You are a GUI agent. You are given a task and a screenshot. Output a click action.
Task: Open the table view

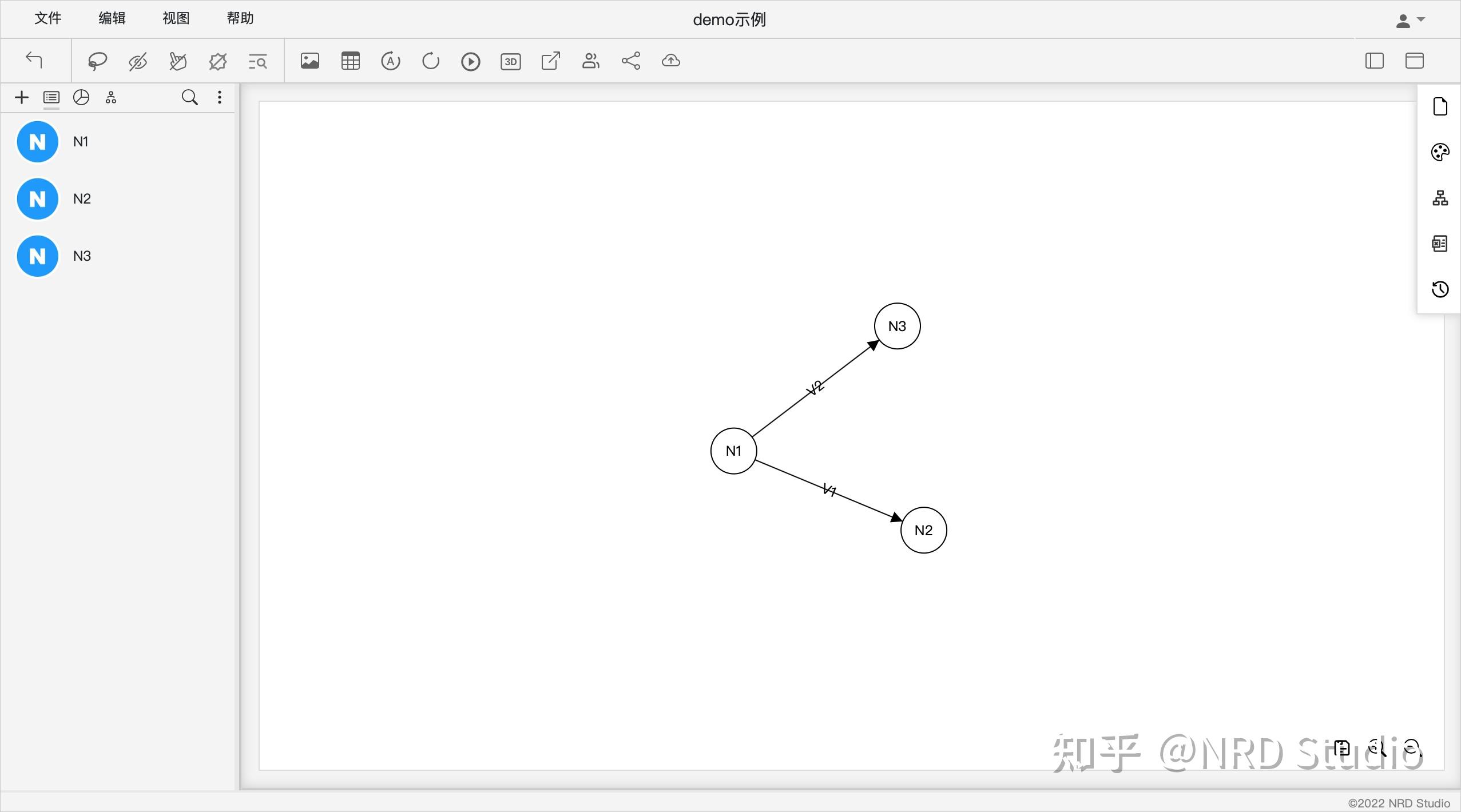coord(350,61)
